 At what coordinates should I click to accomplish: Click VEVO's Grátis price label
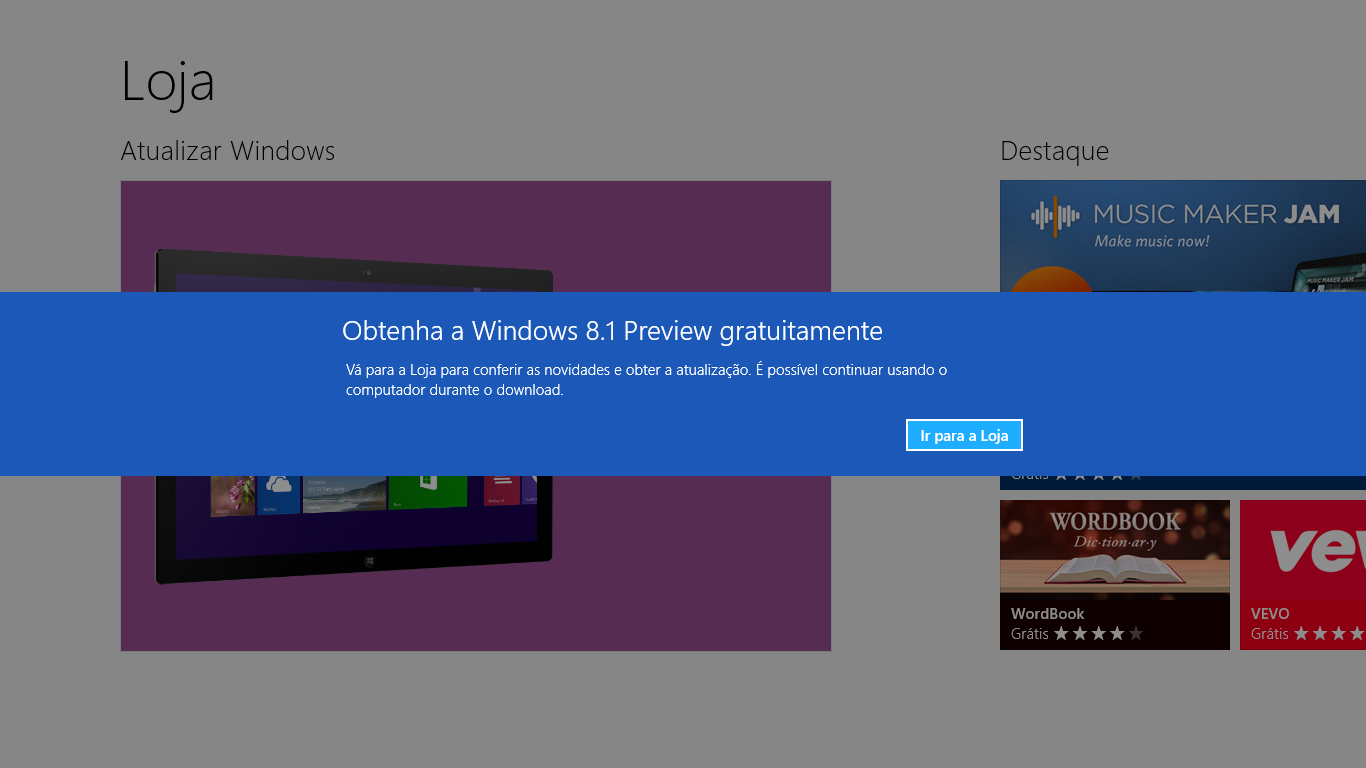tap(1268, 633)
